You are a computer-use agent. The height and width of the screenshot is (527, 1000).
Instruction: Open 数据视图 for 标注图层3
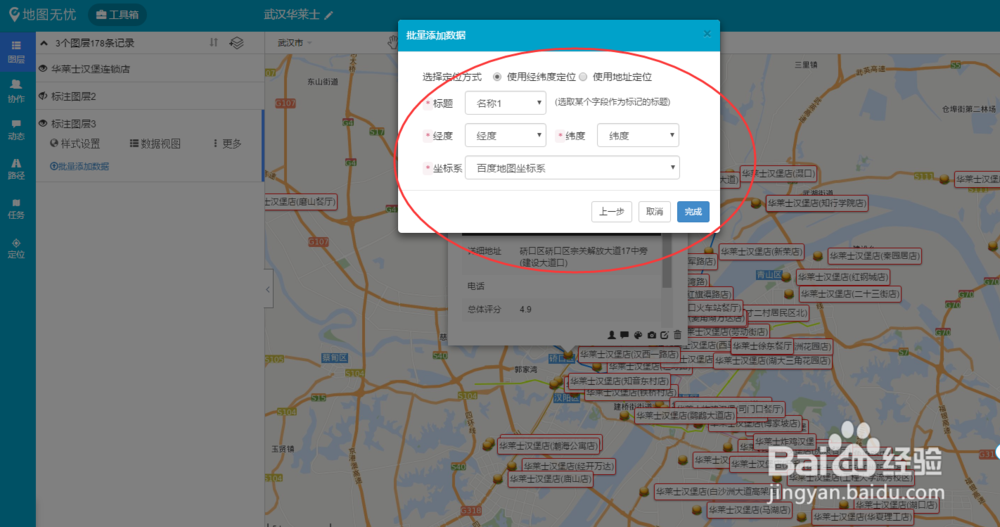point(155,144)
